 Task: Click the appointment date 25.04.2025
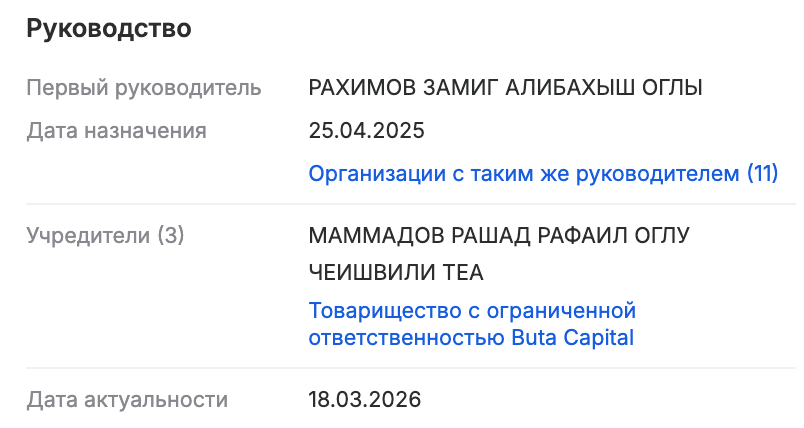coord(367,130)
